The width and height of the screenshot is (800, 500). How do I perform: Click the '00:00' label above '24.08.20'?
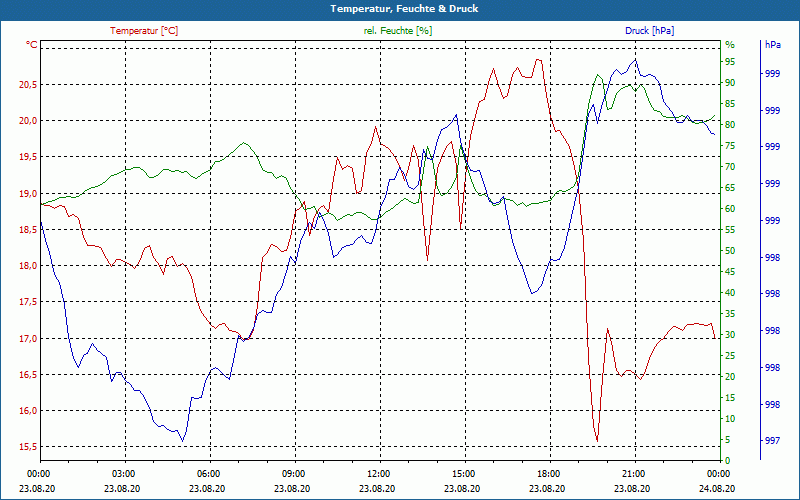tap(718, 473)
